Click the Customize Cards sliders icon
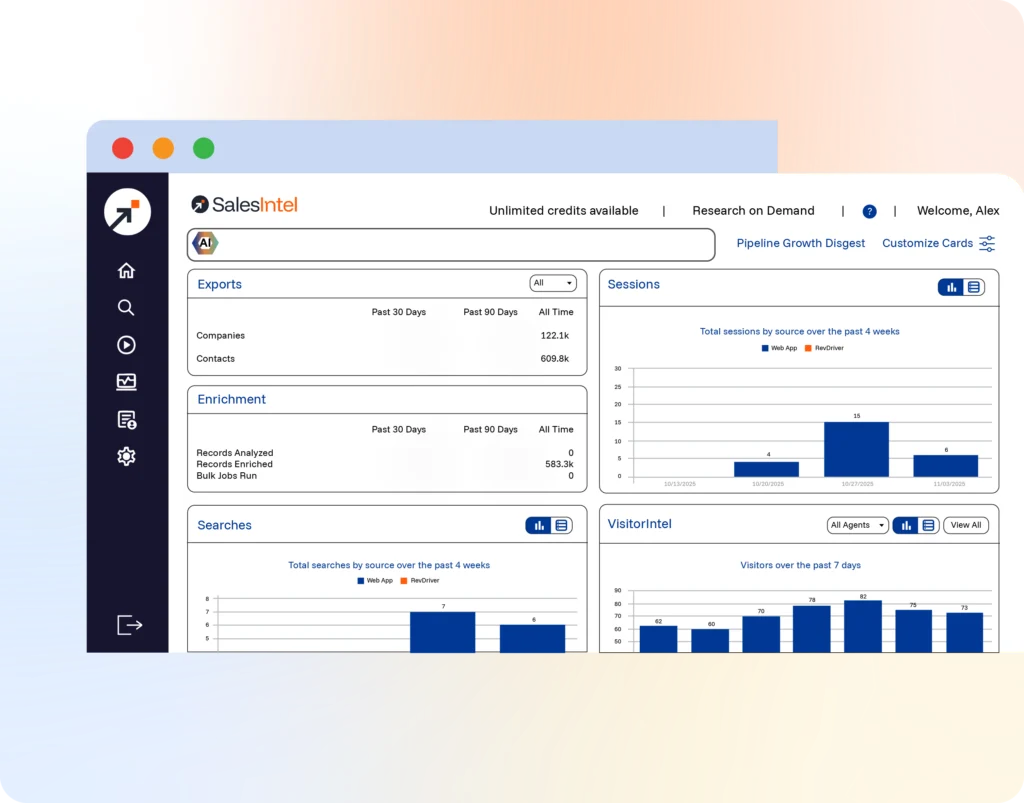Image resolution: width=1024 pixels, height=803 pixels. 987,244
